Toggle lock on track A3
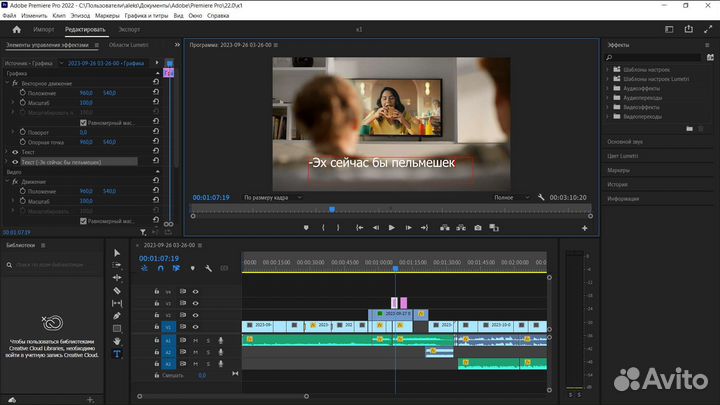 [157, 364]
